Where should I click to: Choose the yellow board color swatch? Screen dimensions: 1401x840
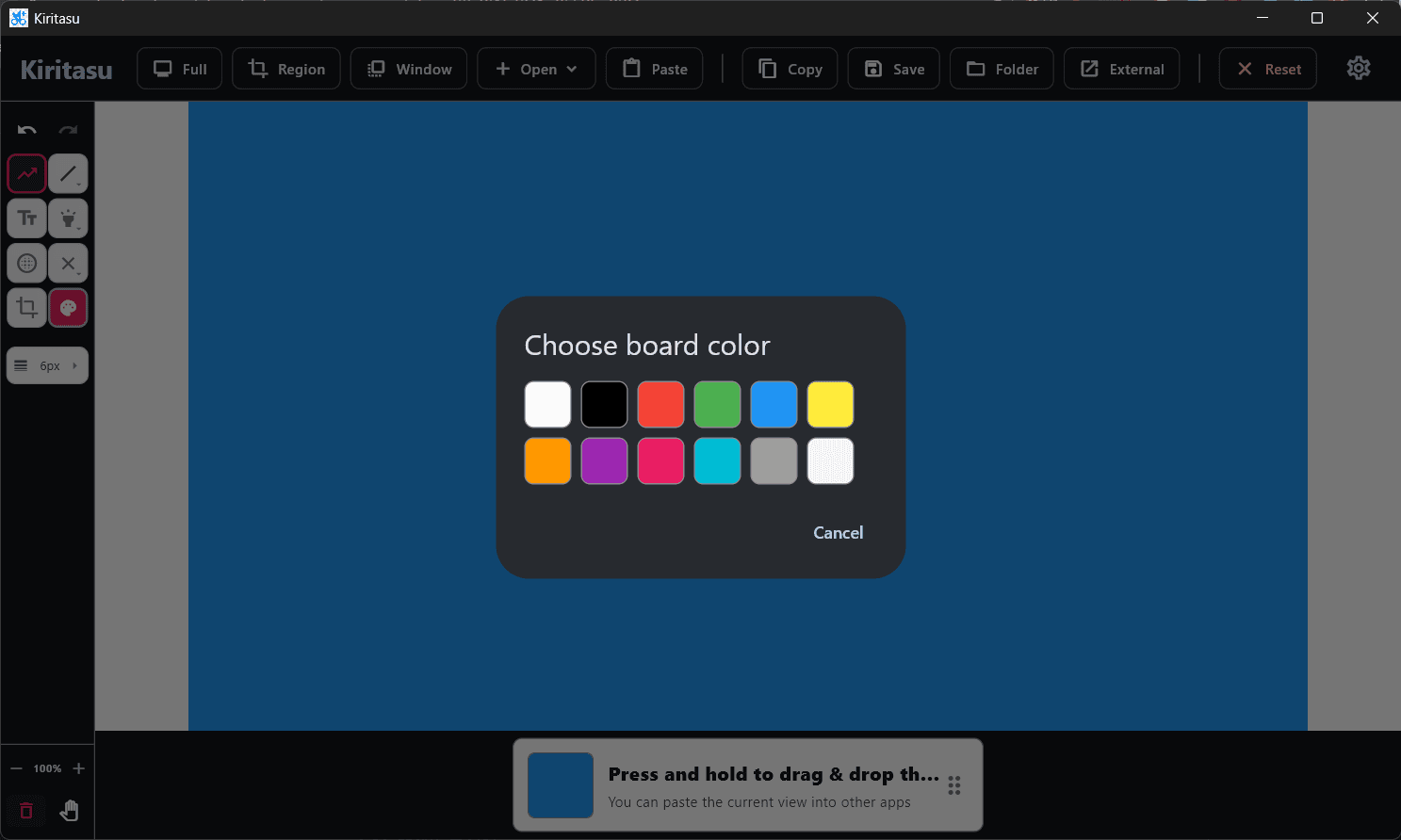click(x=830, y=405)
